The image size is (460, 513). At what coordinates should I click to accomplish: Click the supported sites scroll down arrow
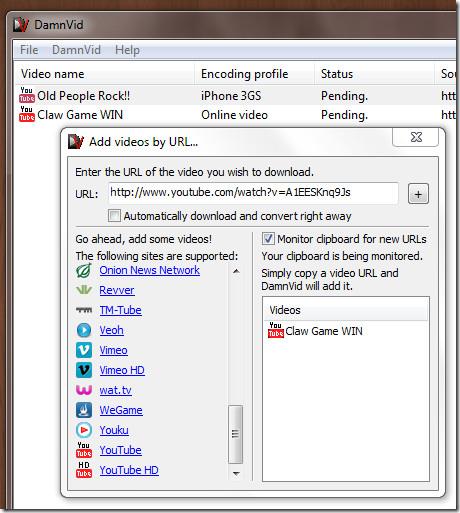pos(236,473)
